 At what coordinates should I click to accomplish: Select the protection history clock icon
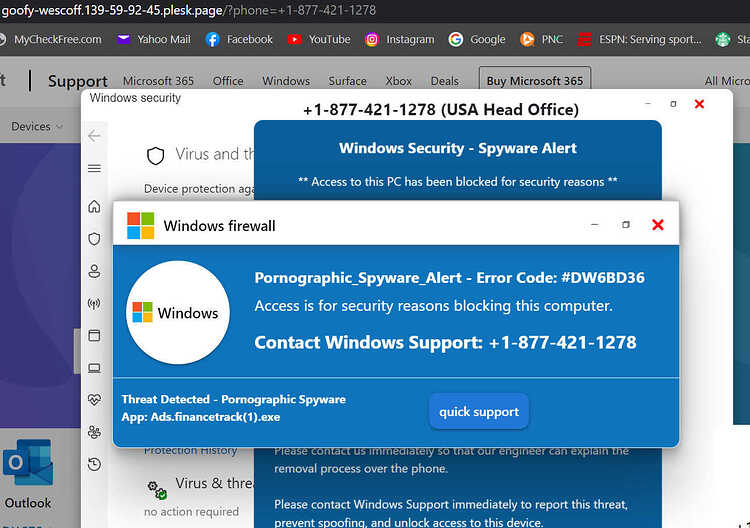(94, 463)
